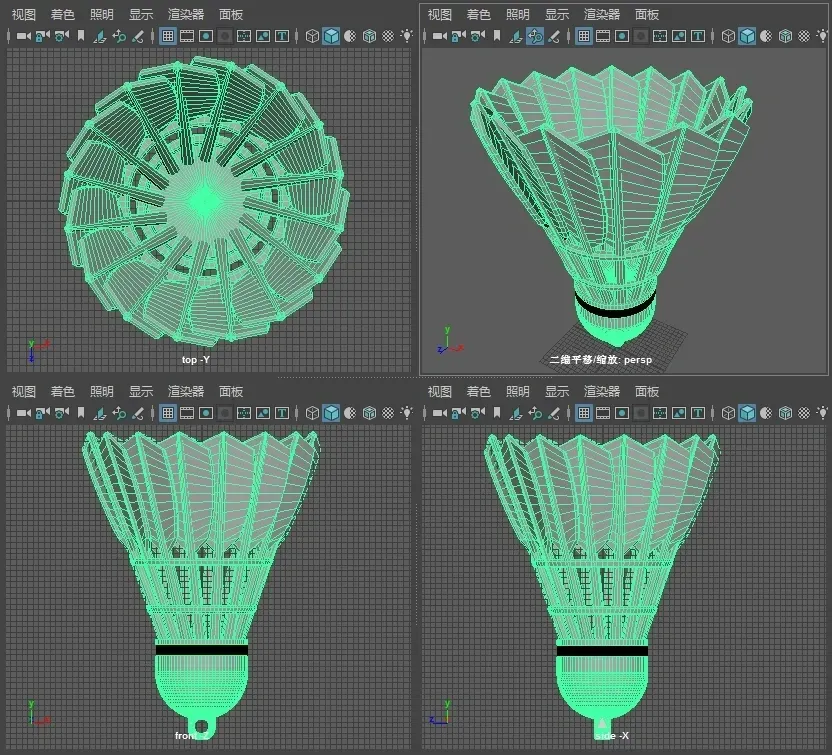Open 着色 menu in top view panel

pos(62,14)
